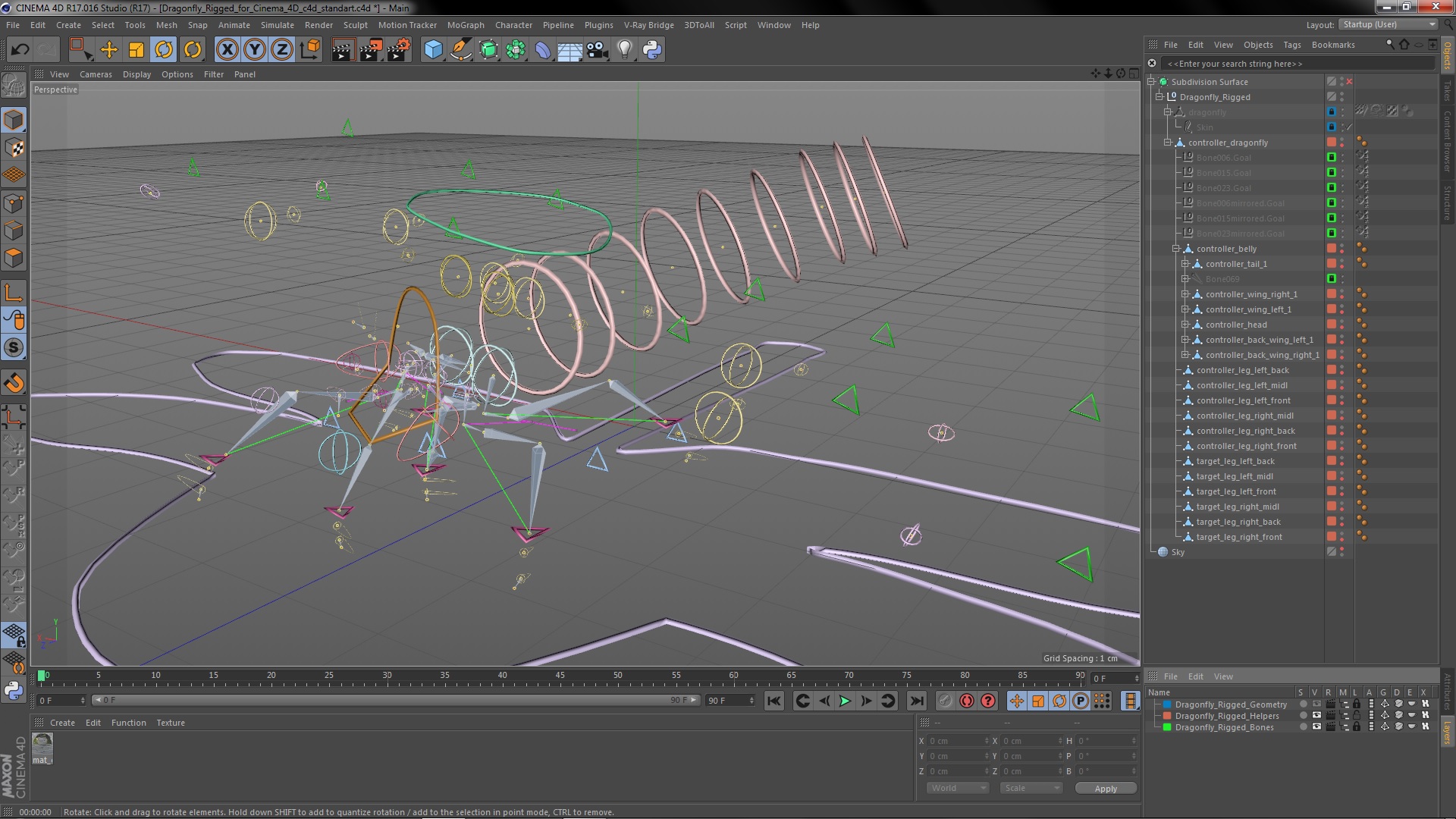Collapse controller_dragonfly node
This screenshot has width=1456, height=819.
[1169, 143]
